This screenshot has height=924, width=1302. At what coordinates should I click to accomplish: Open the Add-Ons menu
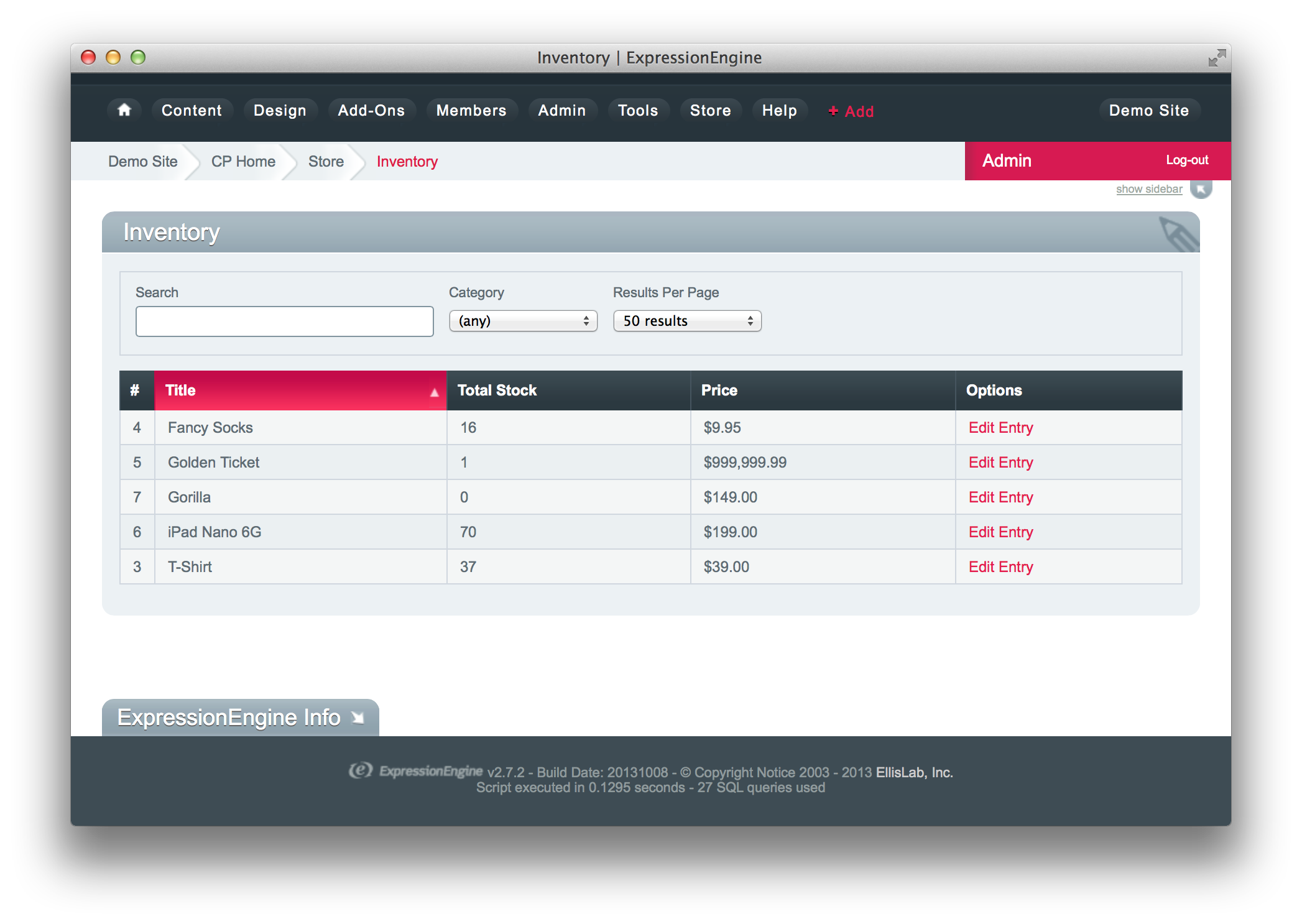(371, 110)
